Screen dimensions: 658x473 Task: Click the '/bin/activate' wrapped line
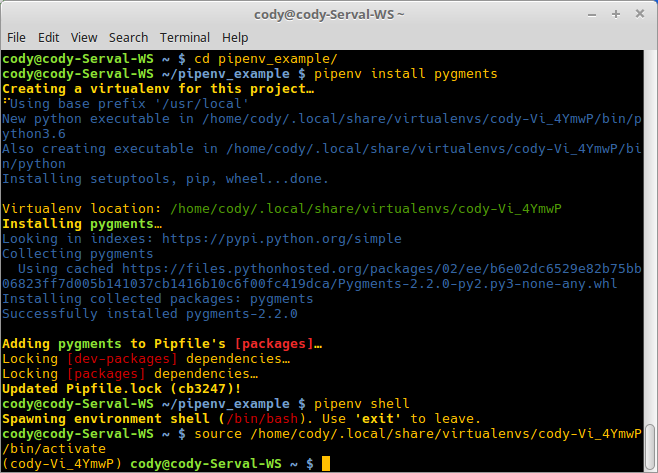(54, 449)
